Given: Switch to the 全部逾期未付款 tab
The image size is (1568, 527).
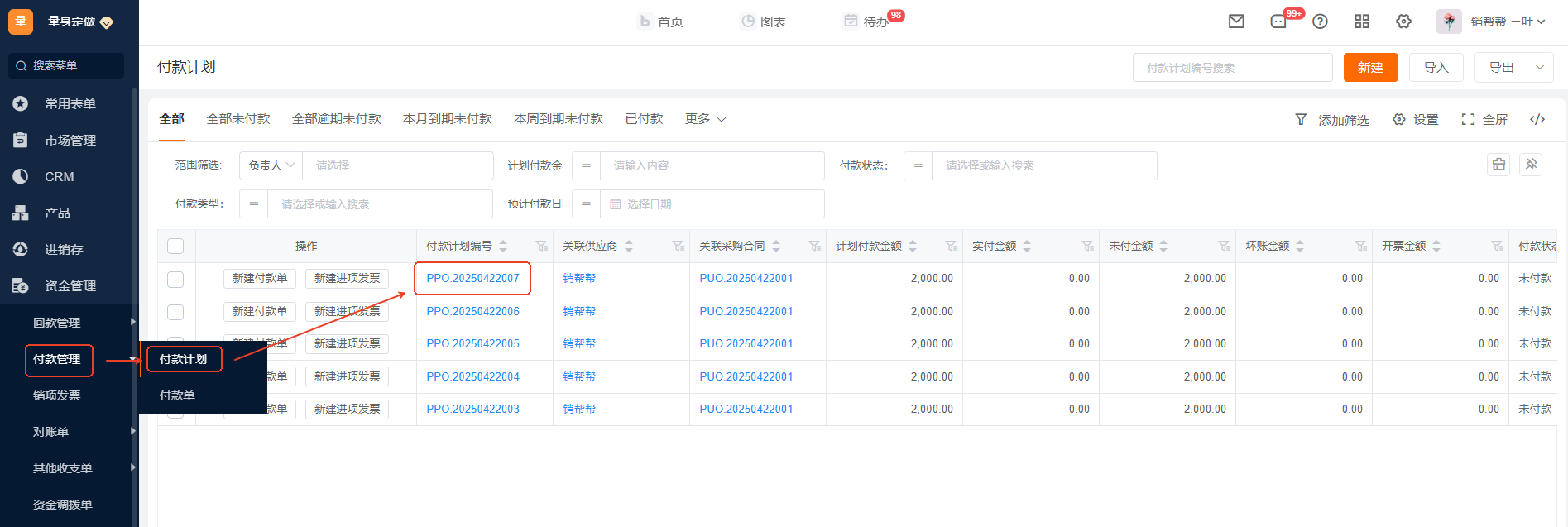Looking at the screenshot, I should (x=337, y=119).
